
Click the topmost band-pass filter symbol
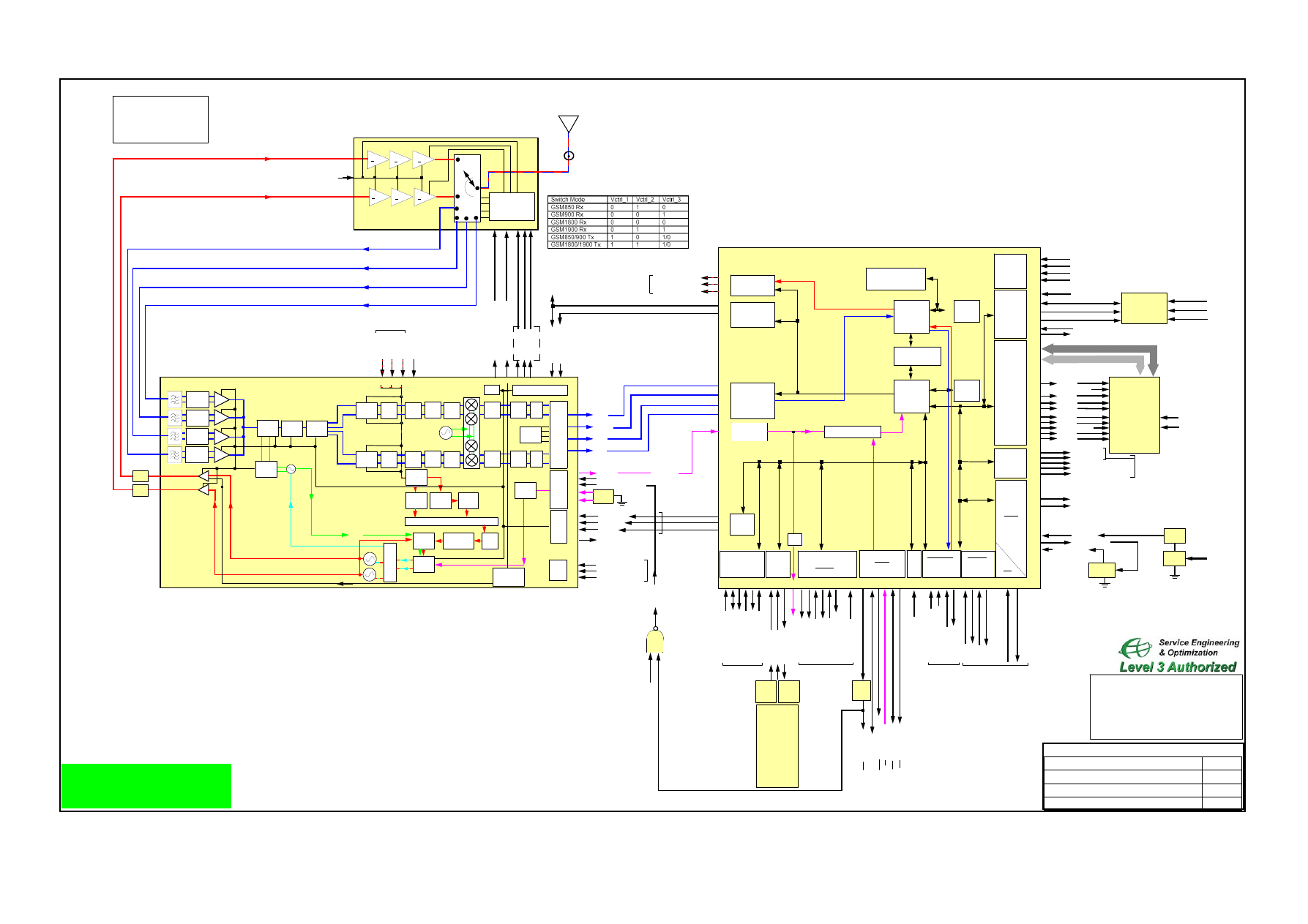pyautogui.click(x=175, y=399)
